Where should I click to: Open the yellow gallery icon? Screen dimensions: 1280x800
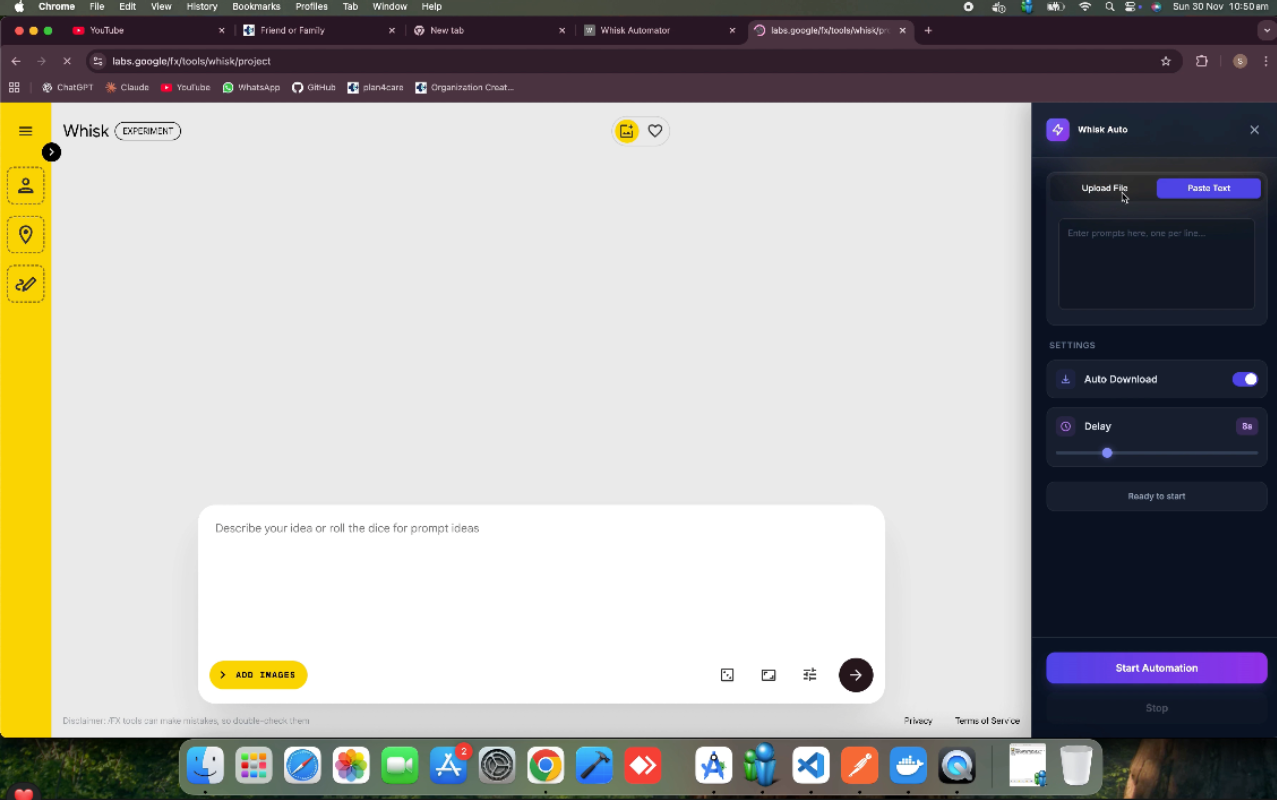626,130
